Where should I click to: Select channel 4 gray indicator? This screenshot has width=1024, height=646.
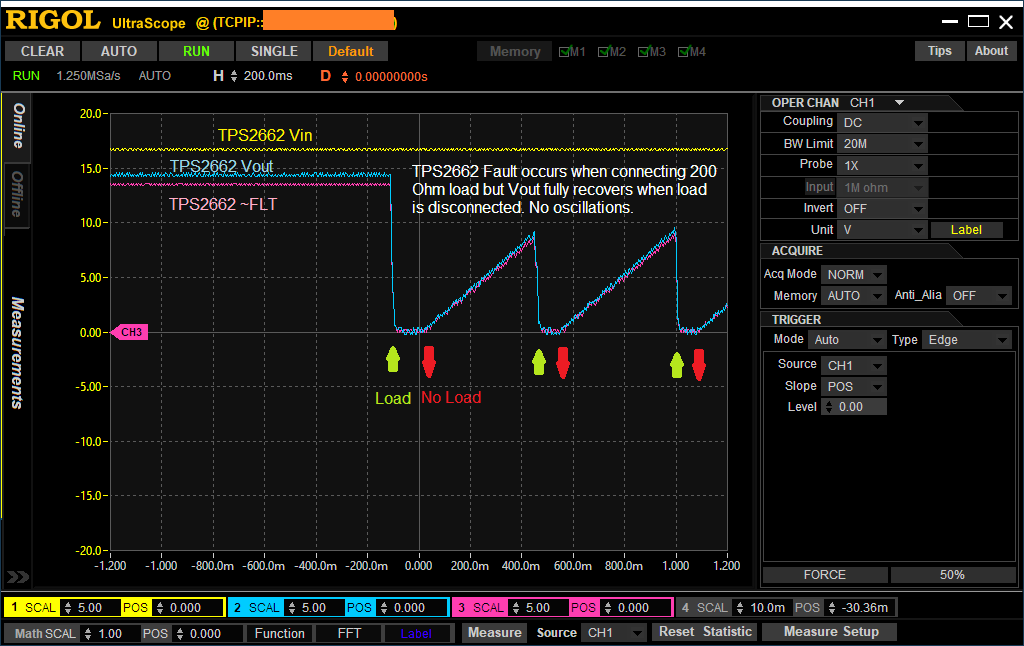685,608
